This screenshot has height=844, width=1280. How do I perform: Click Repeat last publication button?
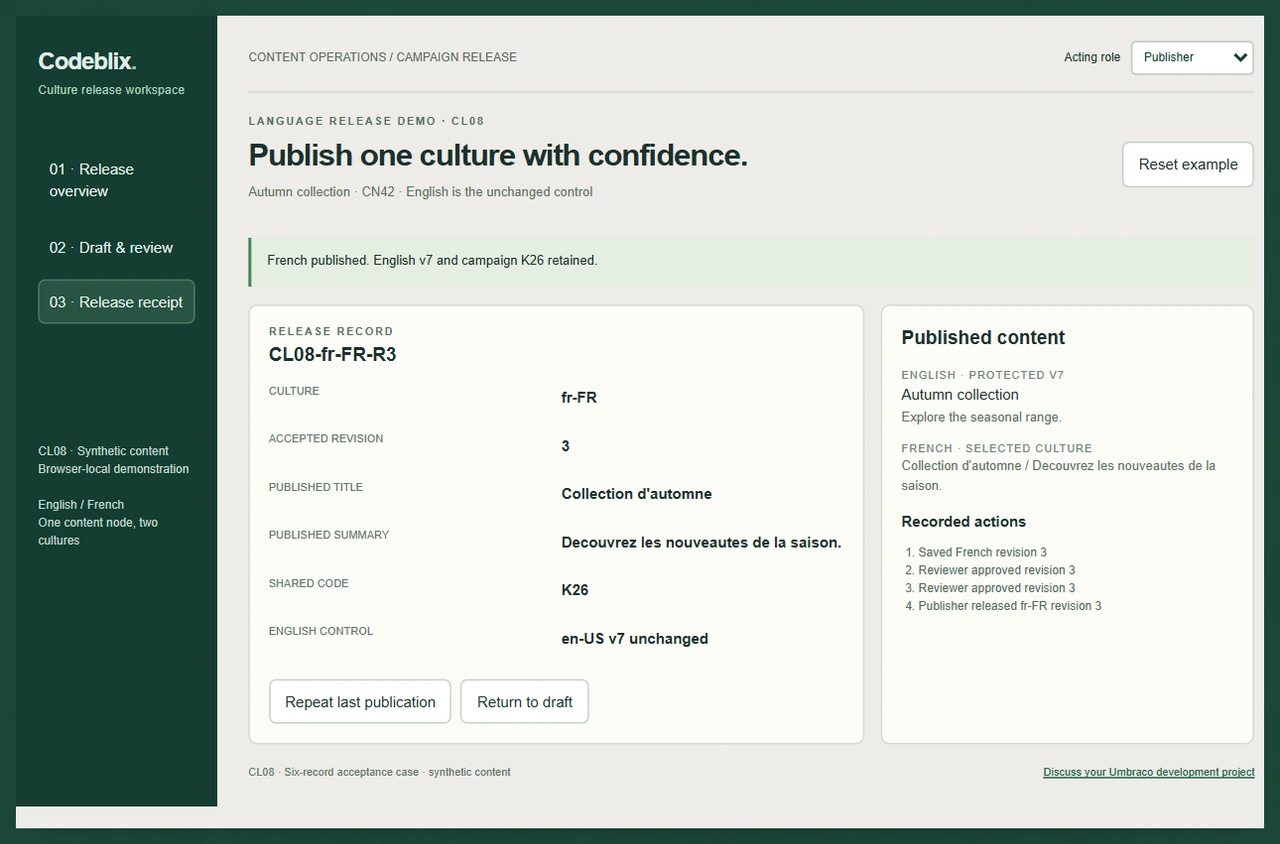tap(360, 702)
